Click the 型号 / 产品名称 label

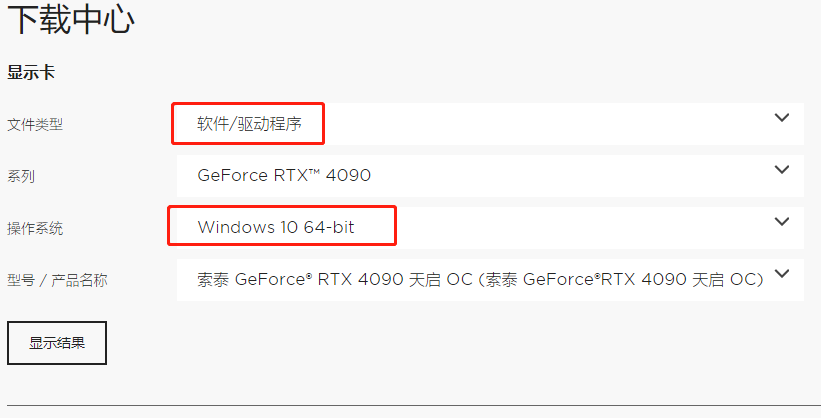[x=57, y=280]
